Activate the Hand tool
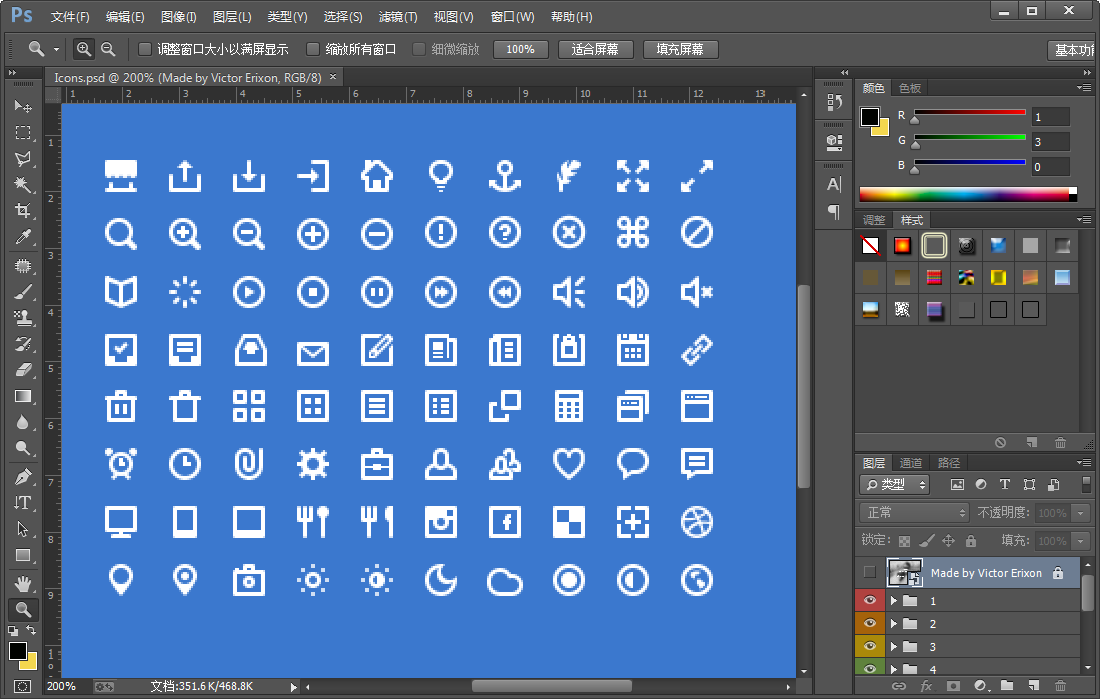The height and width of the screenshot is (699, 1100). (x=22, y=583)
